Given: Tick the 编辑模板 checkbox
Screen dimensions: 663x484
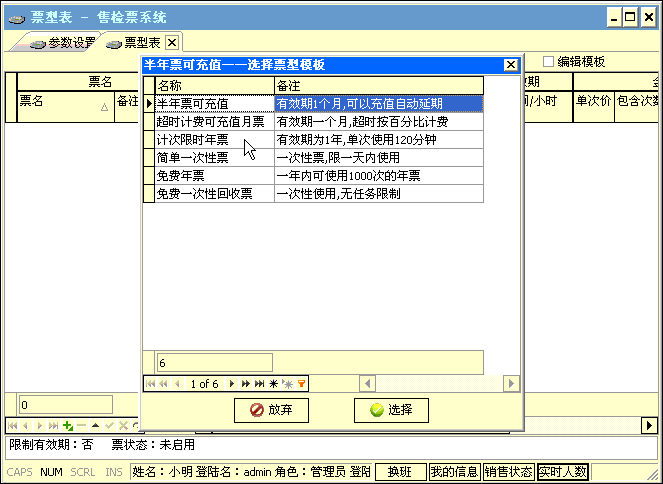Looking at the screenshot, I should coord(548,62).
